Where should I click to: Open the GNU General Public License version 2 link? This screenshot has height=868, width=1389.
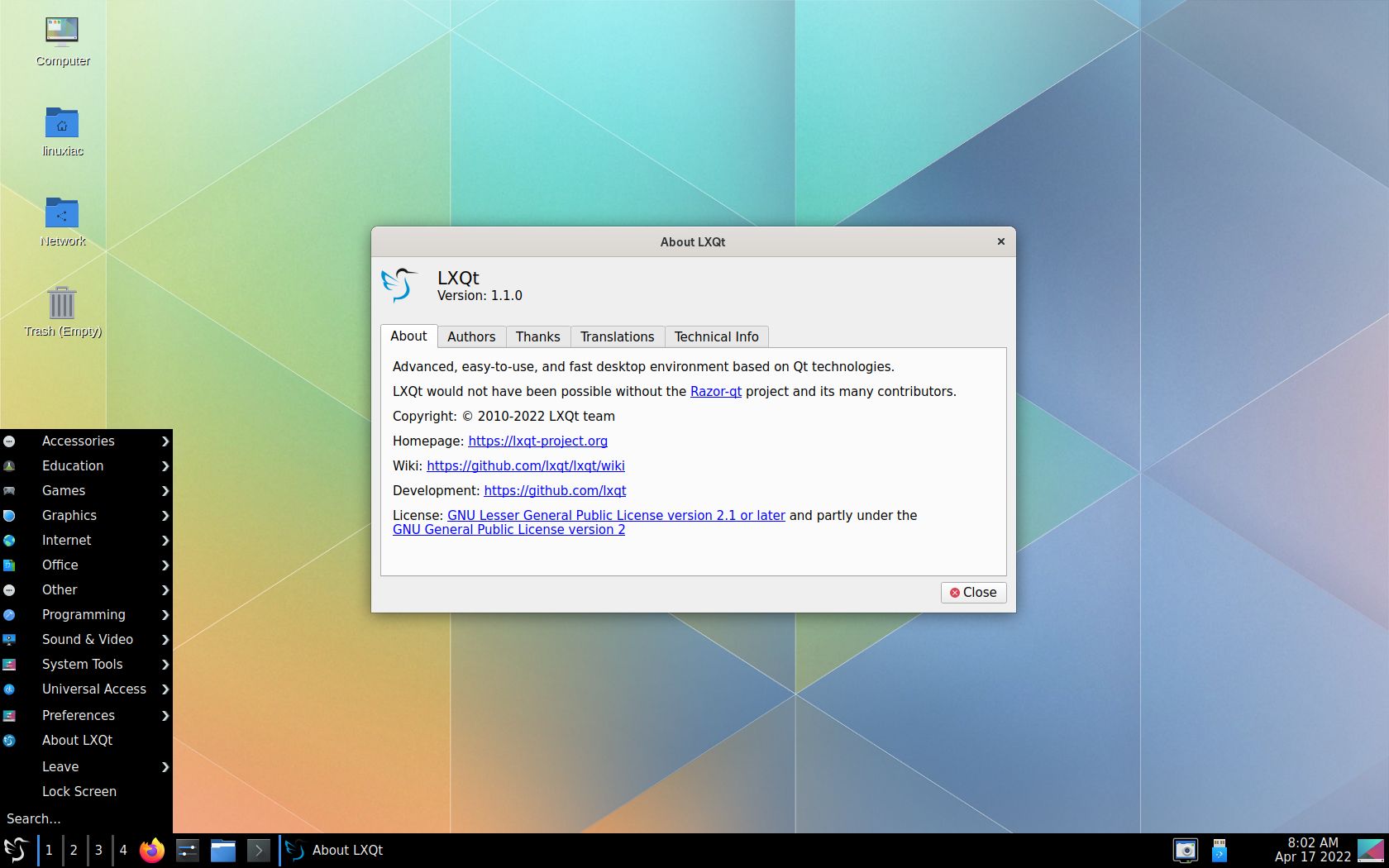tap(508, 530)
